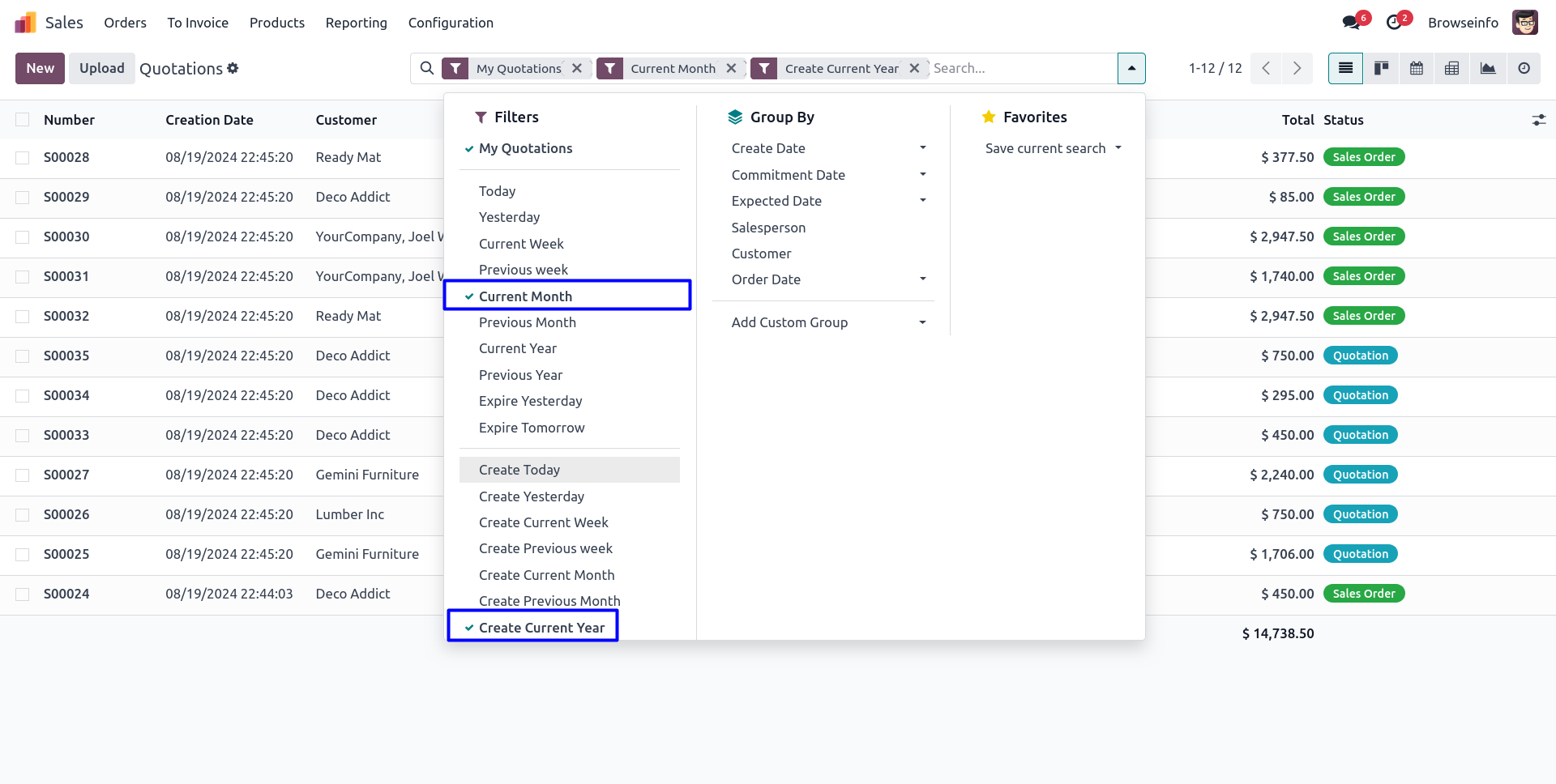Focus the Search input field
The height and width of the screenshot is (784, 1556).
tap(1021, 69)
